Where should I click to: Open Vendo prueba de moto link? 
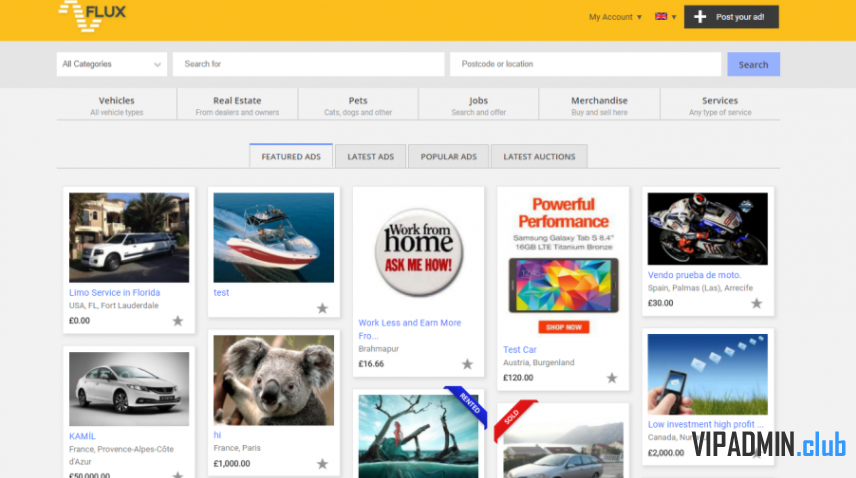click(694, 275)
